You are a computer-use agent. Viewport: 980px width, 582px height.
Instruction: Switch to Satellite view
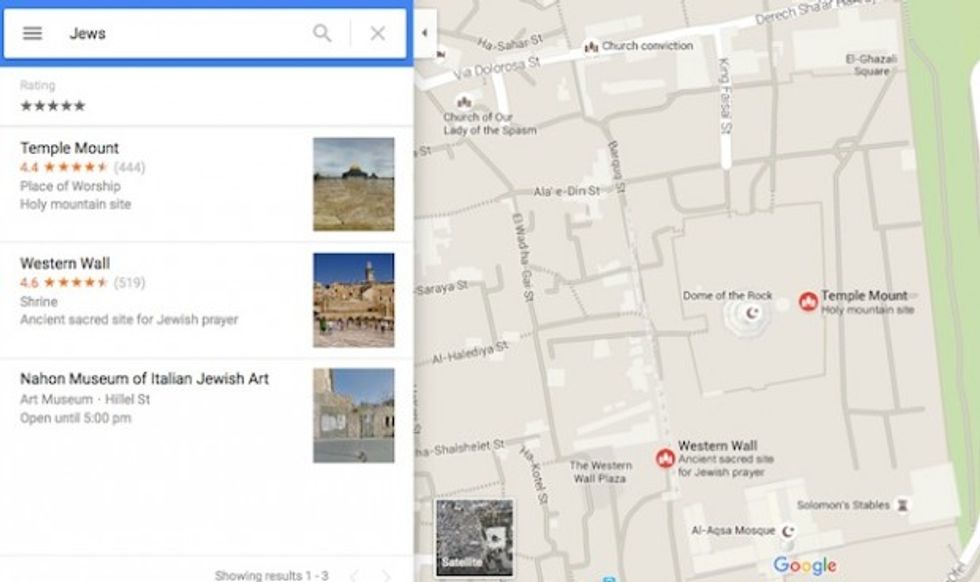pos(474,538)
